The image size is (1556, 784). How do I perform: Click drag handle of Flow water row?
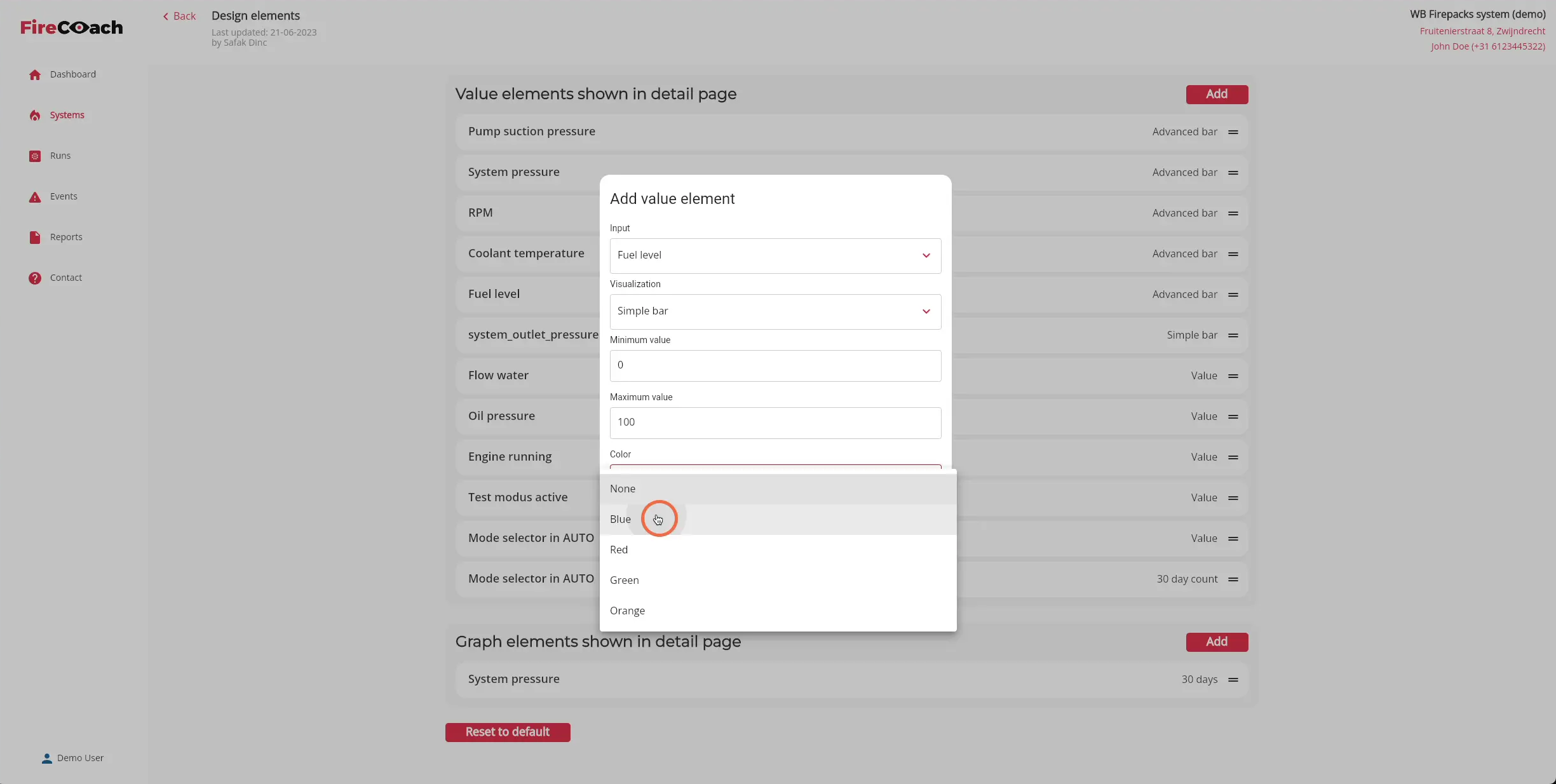[1233, 376]
